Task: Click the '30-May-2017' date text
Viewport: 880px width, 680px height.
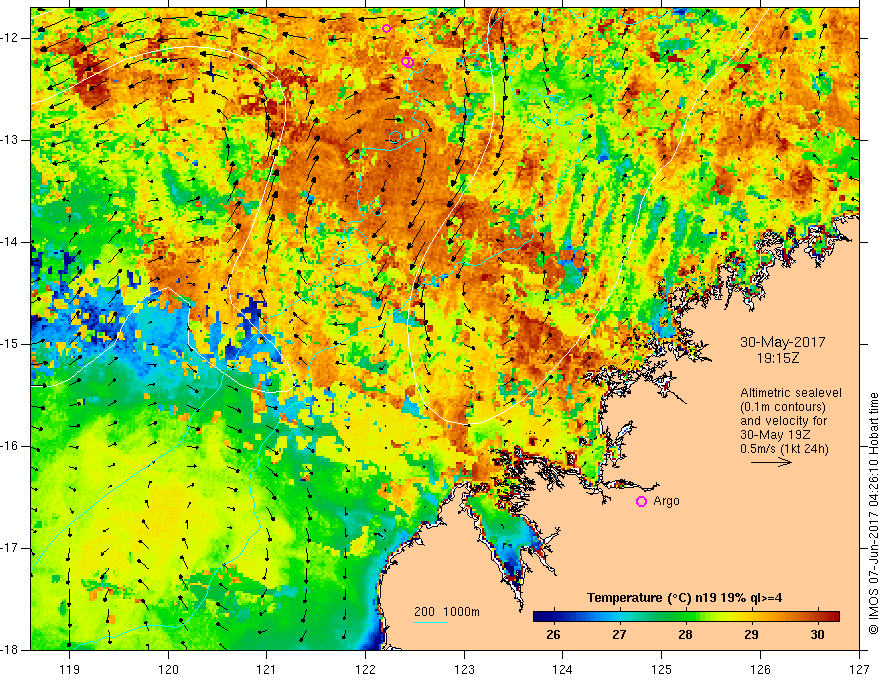Action: pyautogui.click(x=782, y=342)
